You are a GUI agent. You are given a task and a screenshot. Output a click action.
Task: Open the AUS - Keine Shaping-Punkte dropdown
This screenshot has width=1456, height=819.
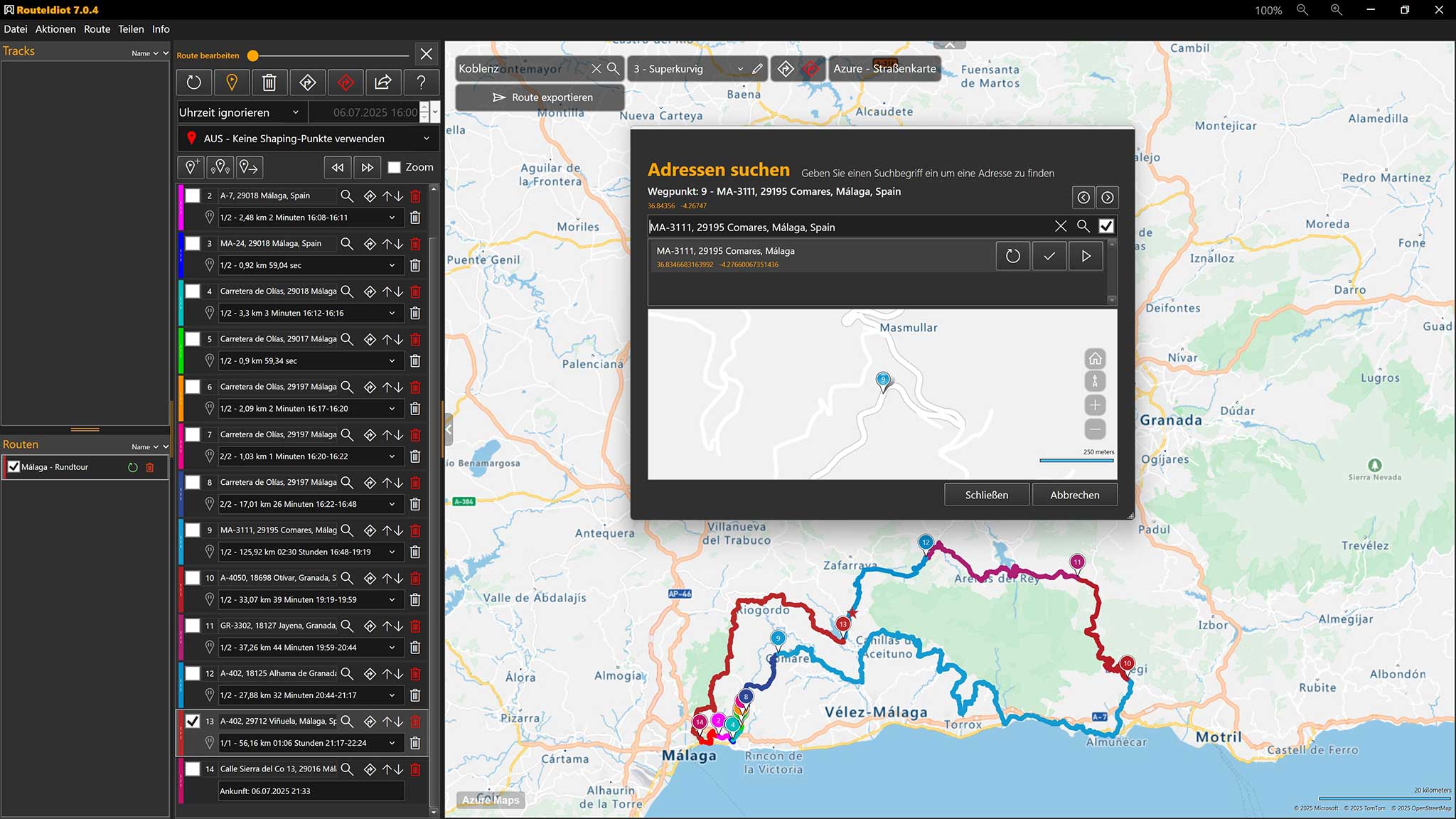click(x=308, y=139)
